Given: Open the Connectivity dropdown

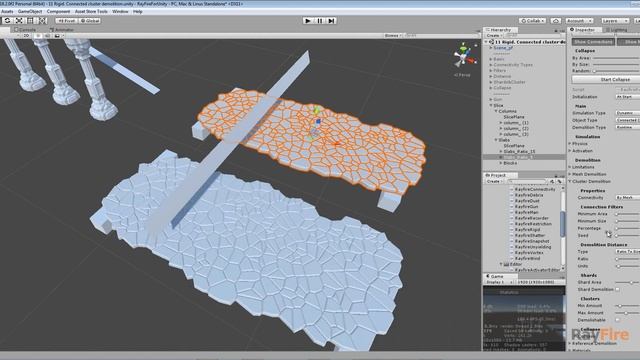Looking at the screenshot, I should 627,198.
